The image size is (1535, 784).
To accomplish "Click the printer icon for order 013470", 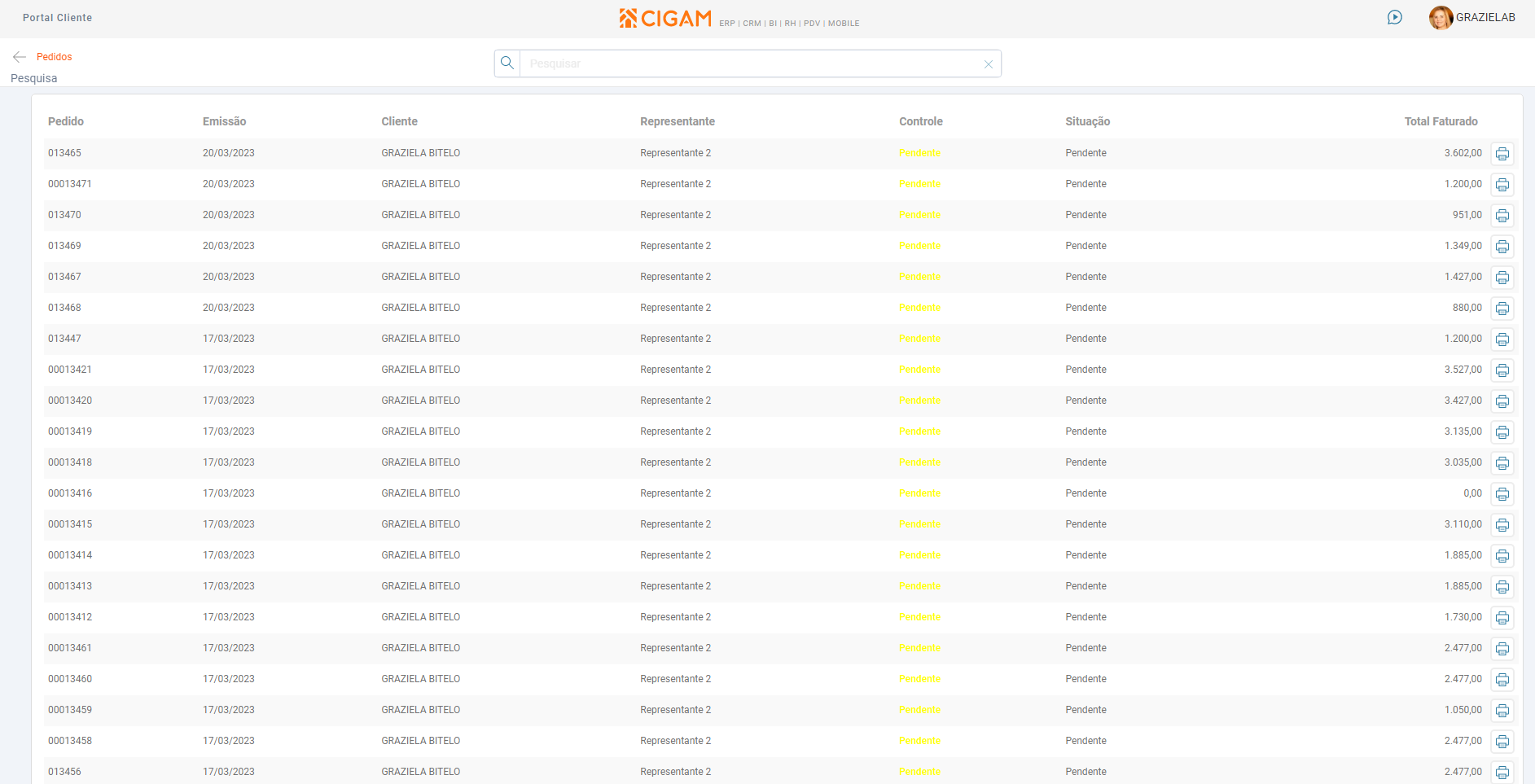I will pos(1502,216).
